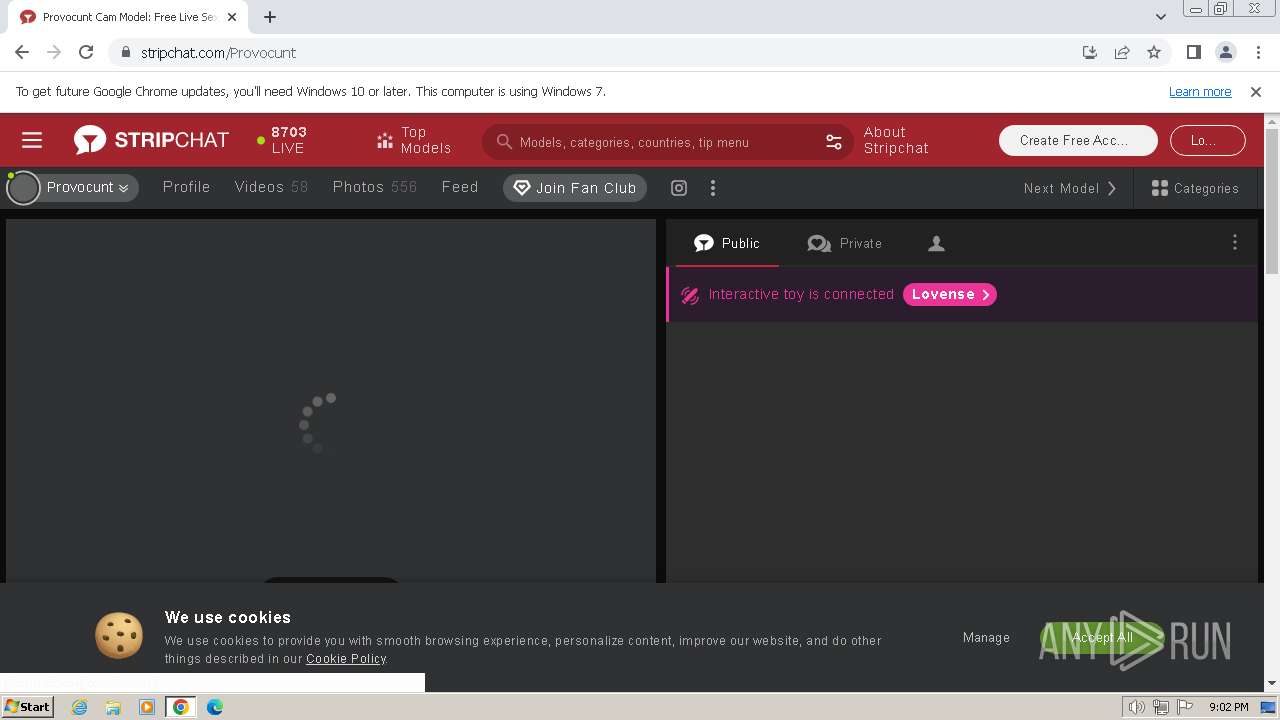Open the Profile tab

point(187,187)
